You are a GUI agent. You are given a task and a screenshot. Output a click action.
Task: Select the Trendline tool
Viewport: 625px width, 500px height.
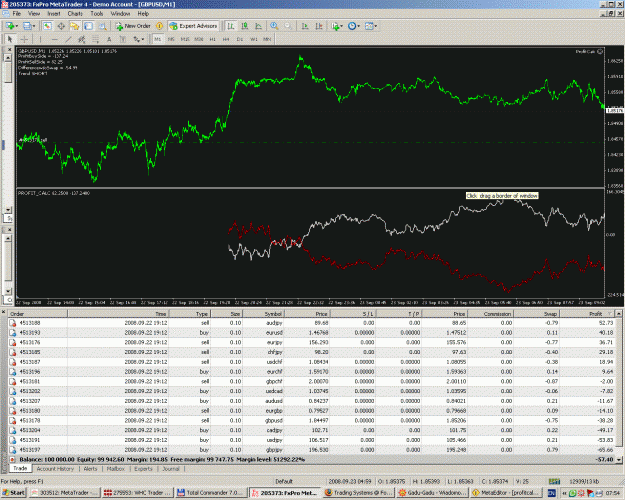pos(68,39)
